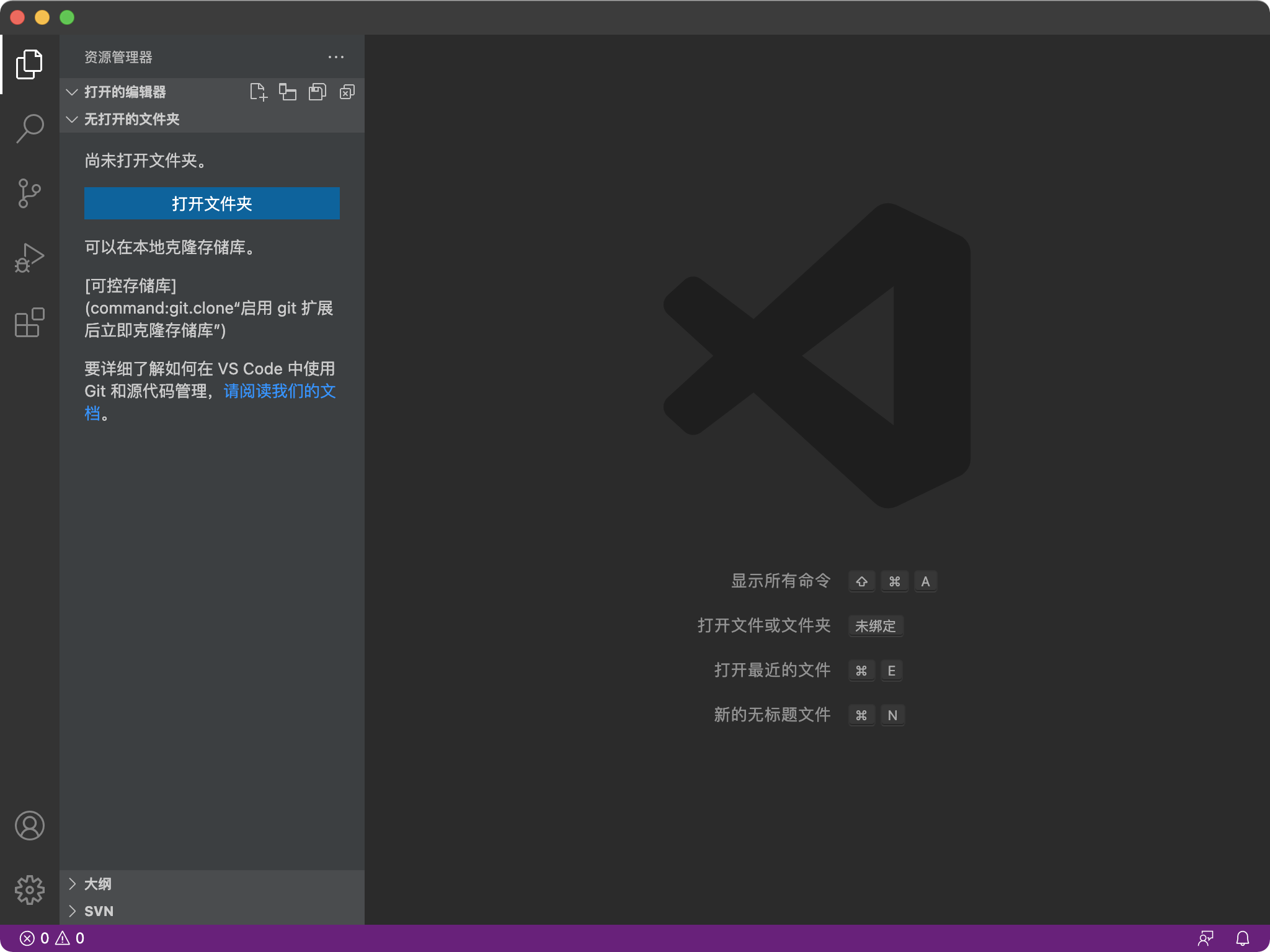Click the close all editors icon
The width and height of the screenshot is (1270, 952).
pos(347,92)
